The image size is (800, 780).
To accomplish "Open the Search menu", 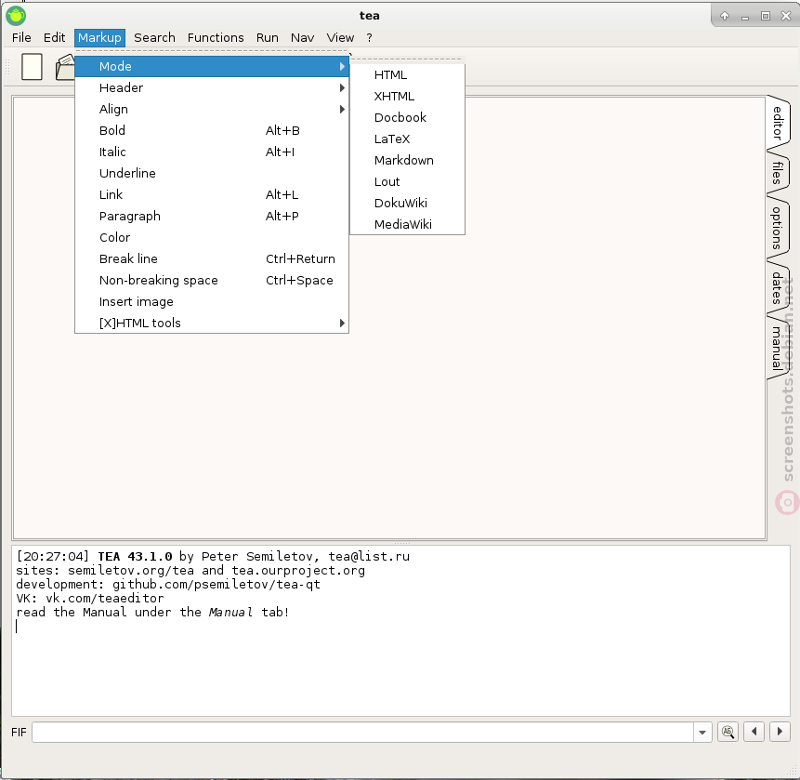I will click(155, 38).
